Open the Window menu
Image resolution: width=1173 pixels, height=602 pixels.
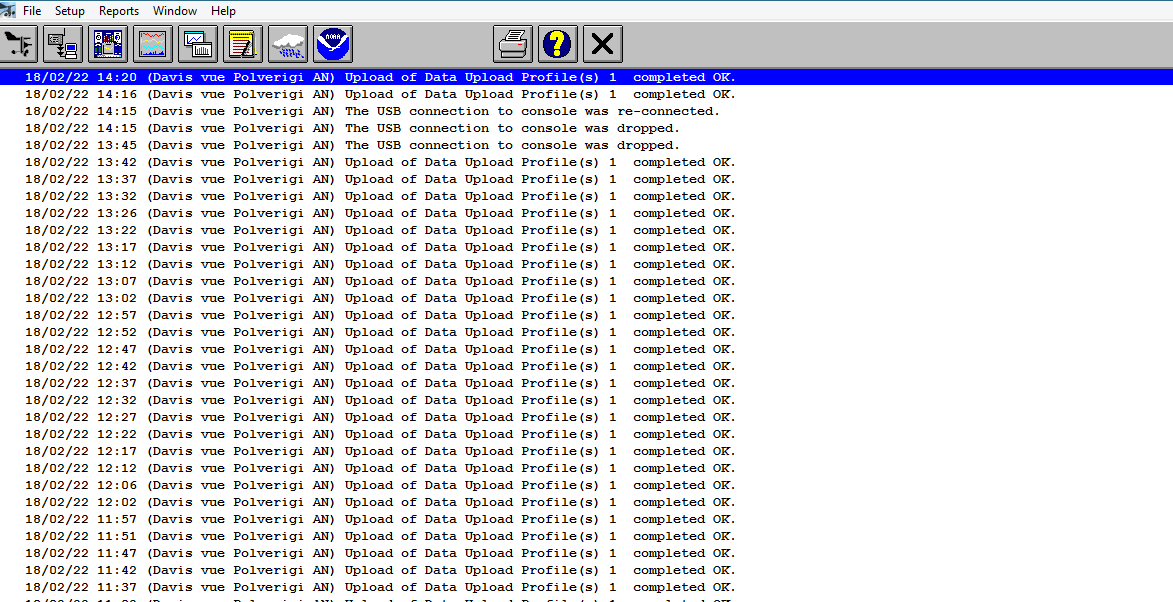(175, 11)
